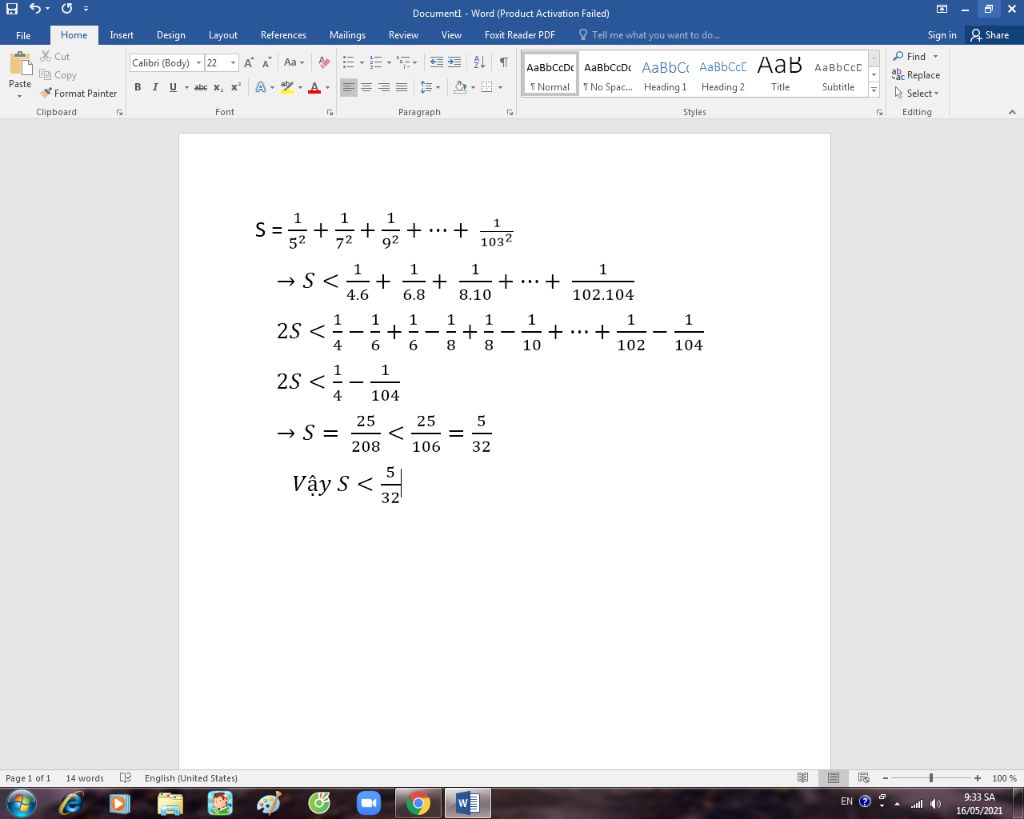
Task: Click the Undo arrow icon
Action: [35, 8]
